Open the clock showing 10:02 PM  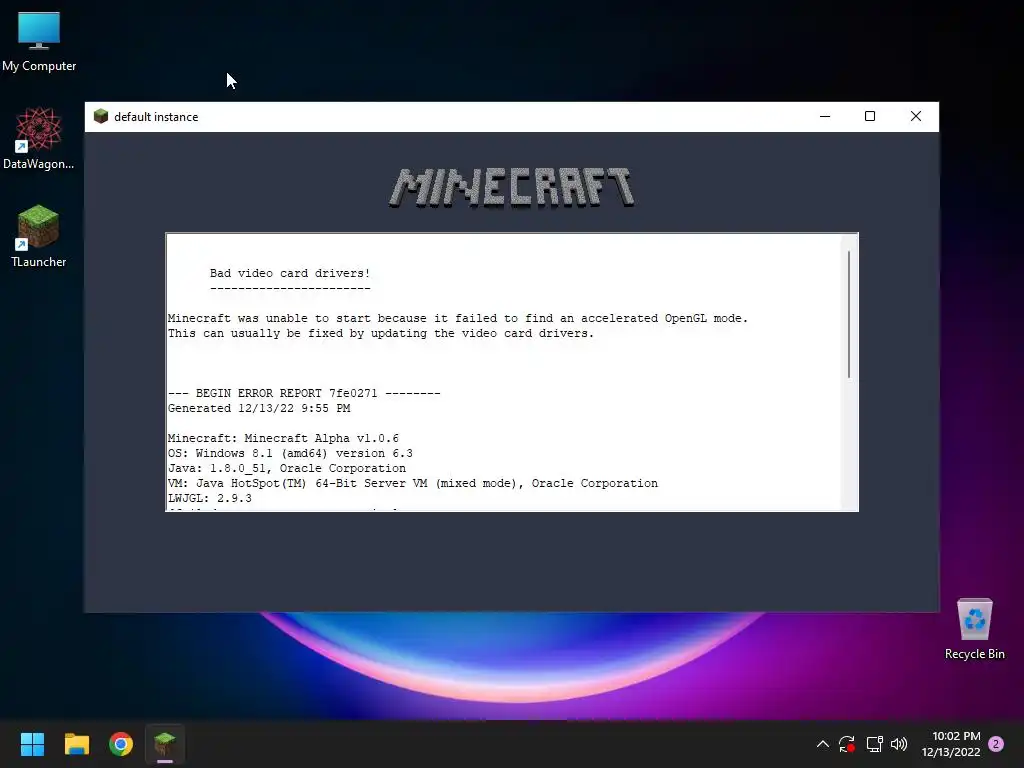pyautogui.click(x=951, y=744)
